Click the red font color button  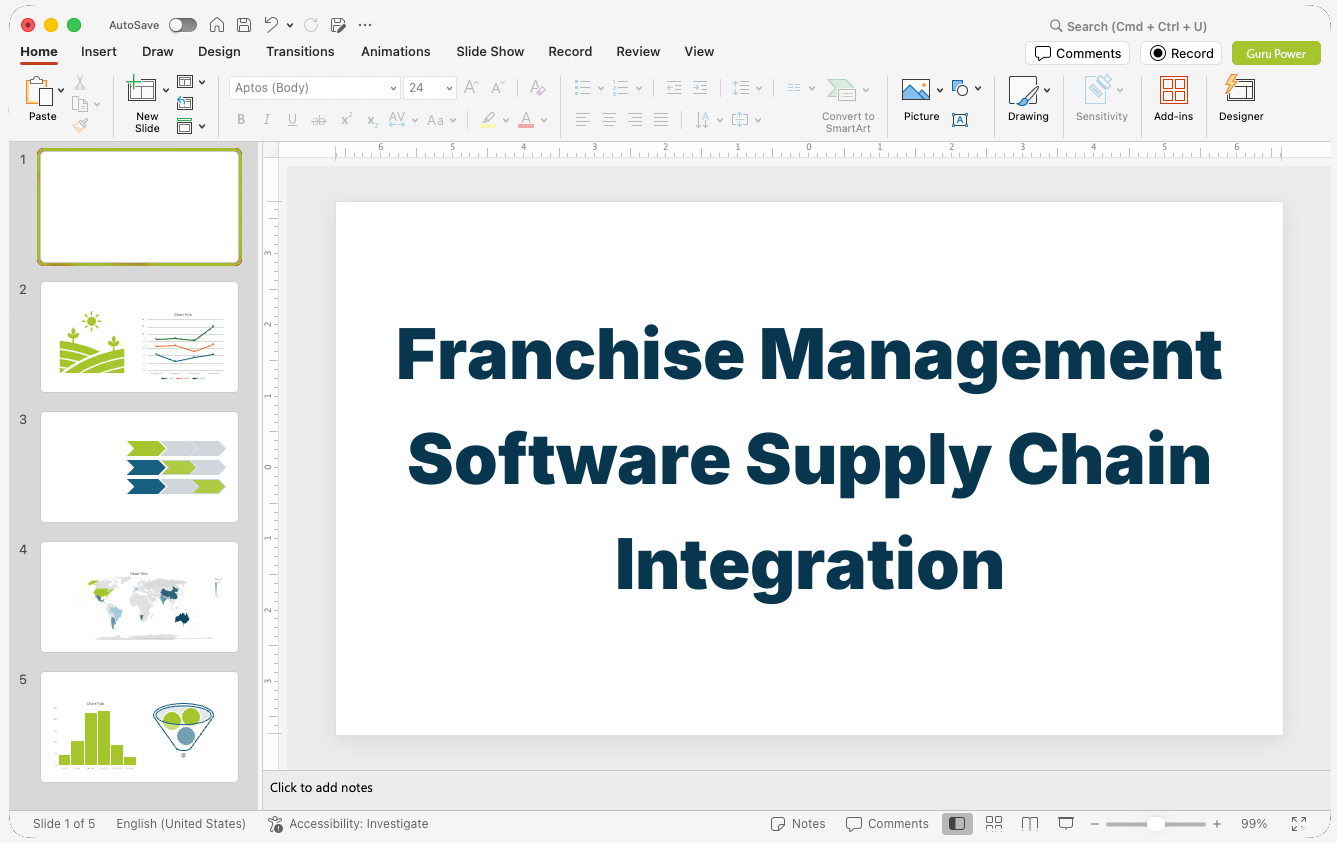click(x=526, y=120)
